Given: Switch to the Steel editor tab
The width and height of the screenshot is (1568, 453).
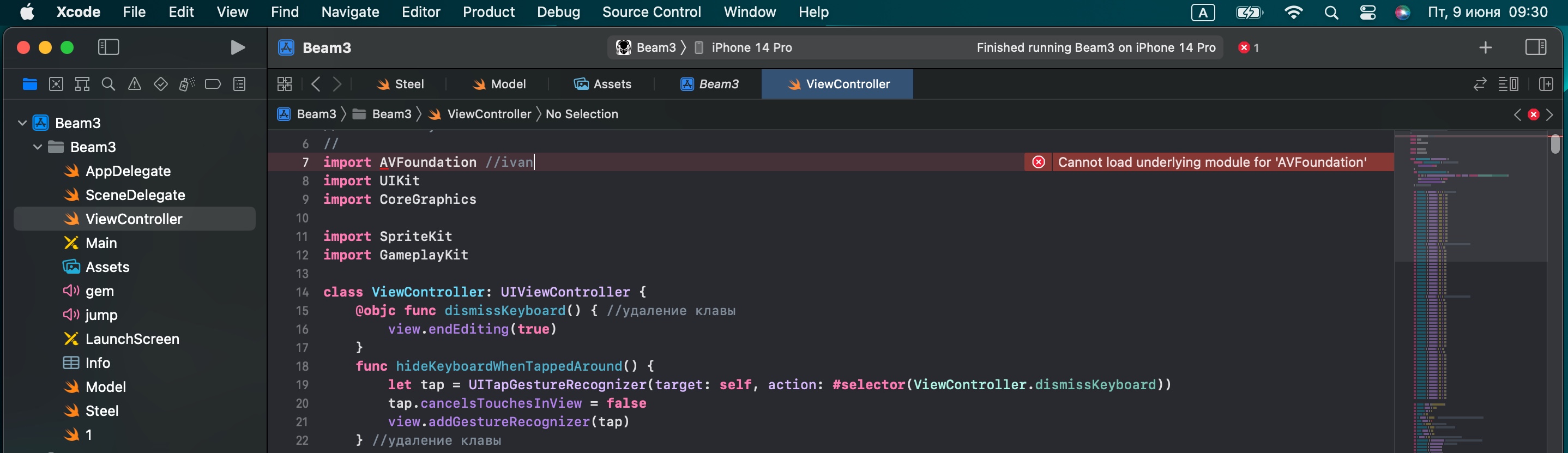Looking at the screenshot, I should 400,84.
